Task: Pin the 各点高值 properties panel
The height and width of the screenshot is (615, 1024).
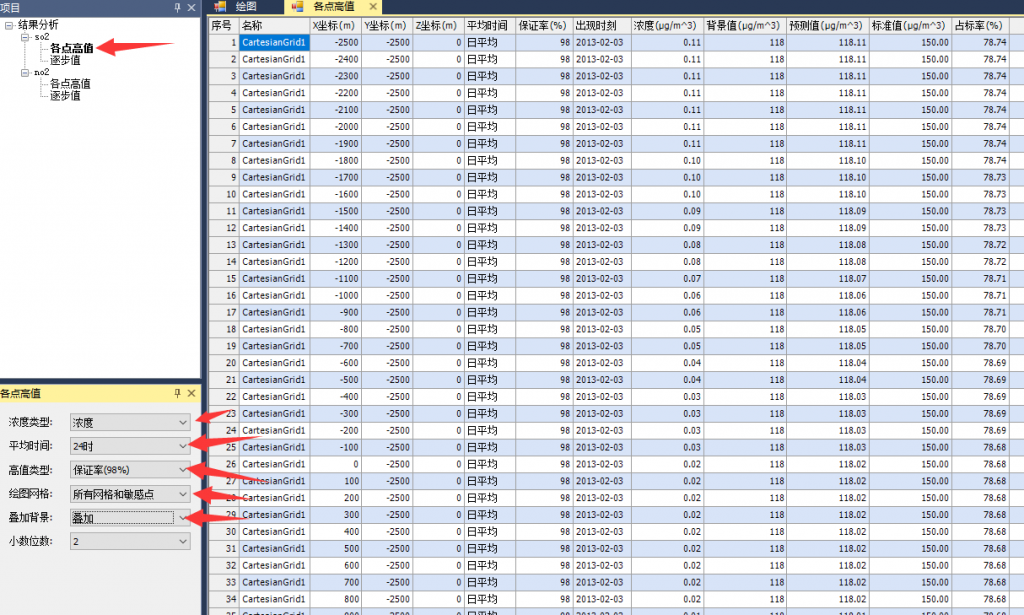Action: (177, 394)
